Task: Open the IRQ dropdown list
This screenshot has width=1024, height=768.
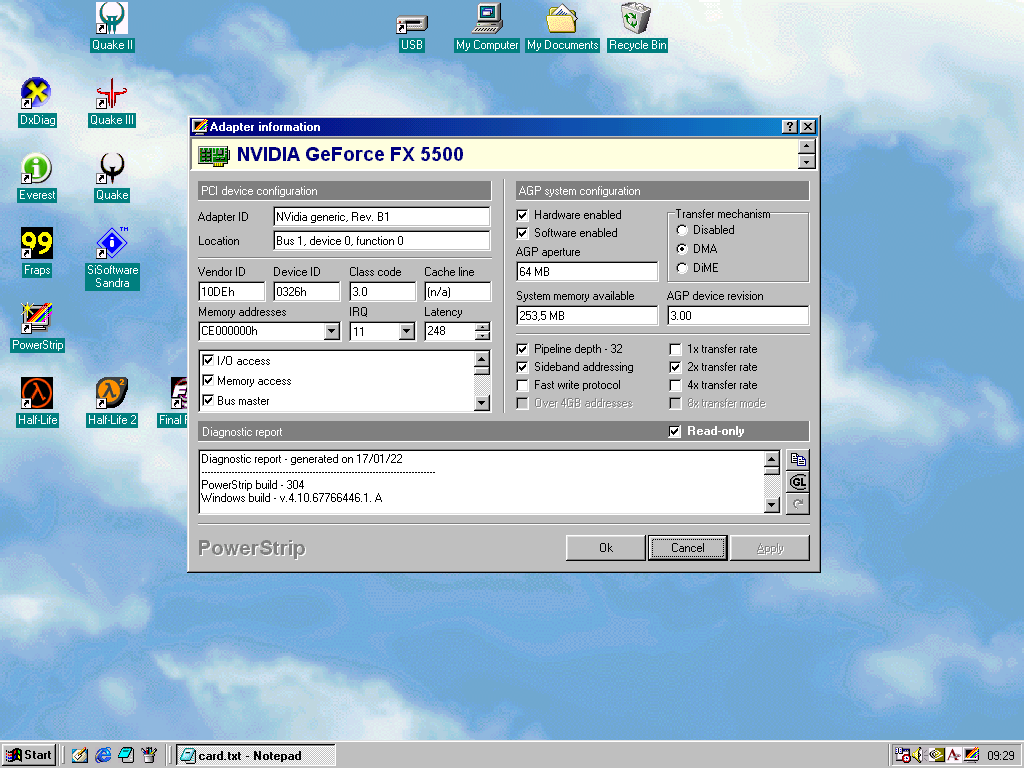Action: [406, 331]
